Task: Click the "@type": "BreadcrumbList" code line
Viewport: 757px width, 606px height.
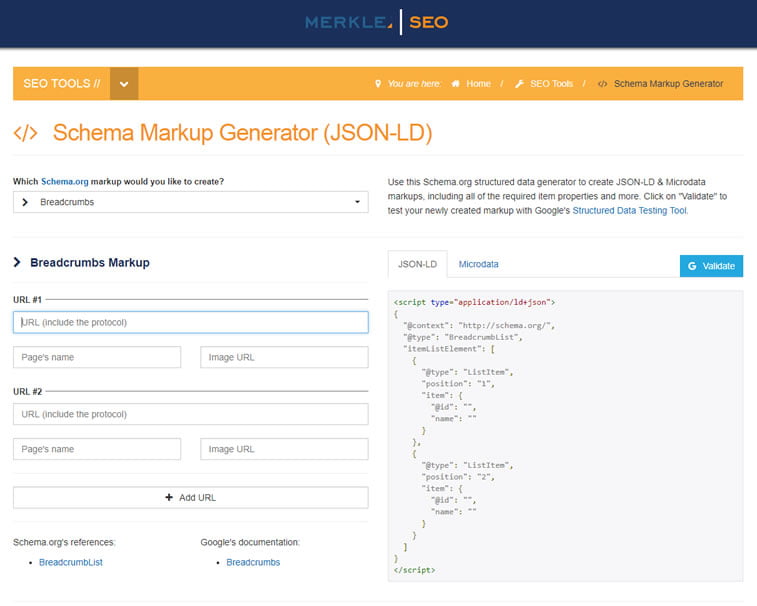Action: (463, 337)
